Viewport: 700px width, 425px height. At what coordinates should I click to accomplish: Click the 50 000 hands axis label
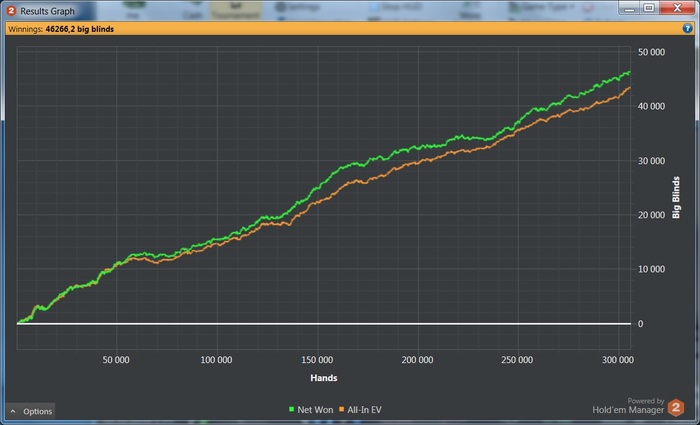point(116,360)
